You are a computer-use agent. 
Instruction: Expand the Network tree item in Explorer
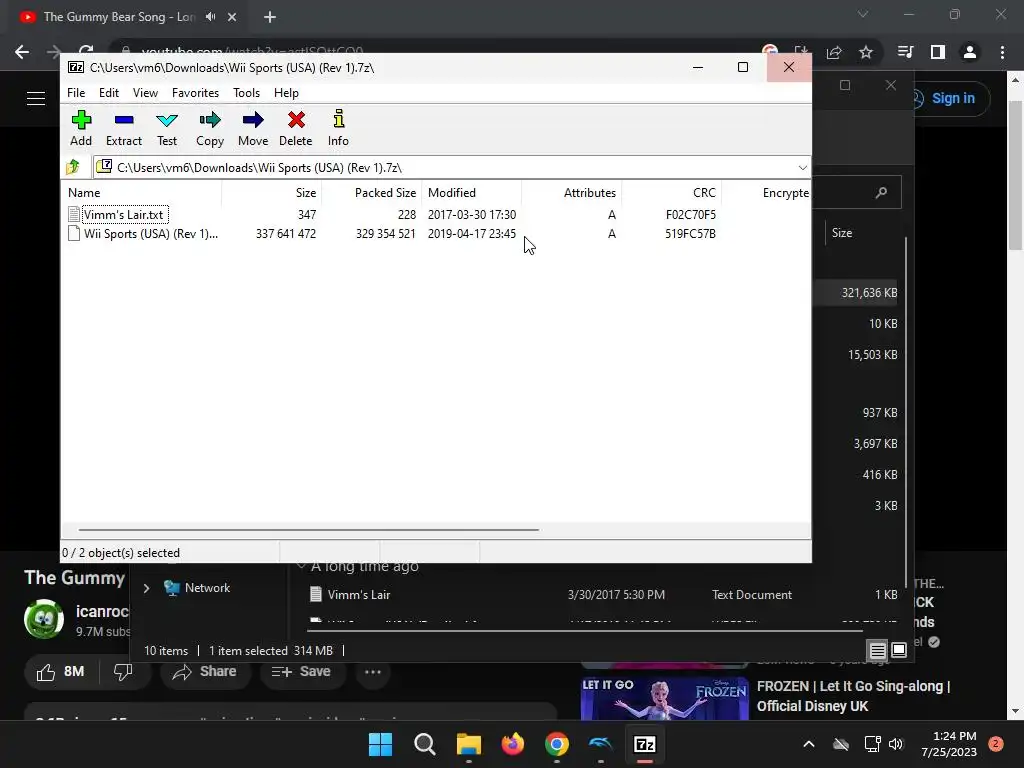146,588
